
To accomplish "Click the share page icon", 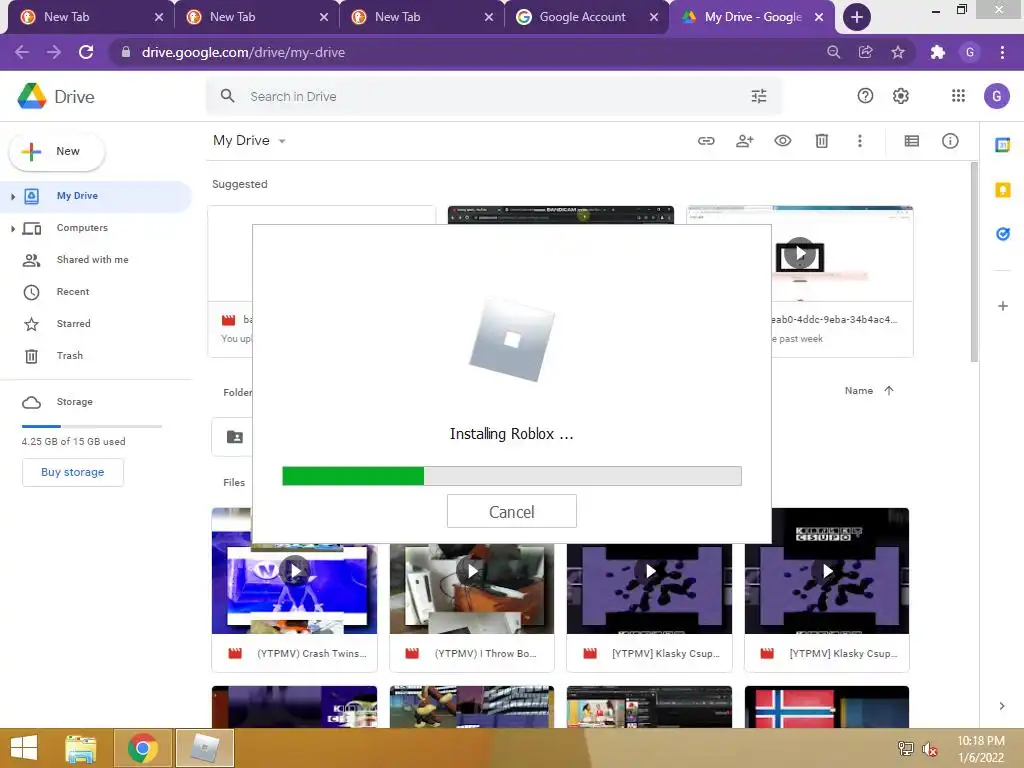I will [865, 52].
